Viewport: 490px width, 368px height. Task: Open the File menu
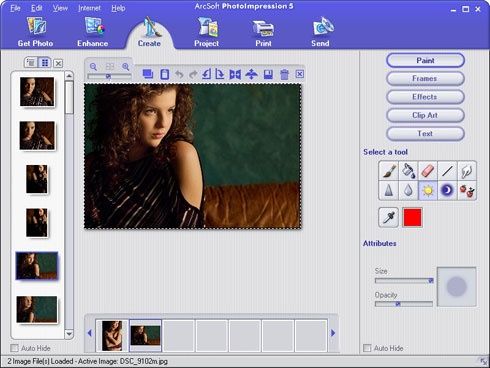point(15,8)
